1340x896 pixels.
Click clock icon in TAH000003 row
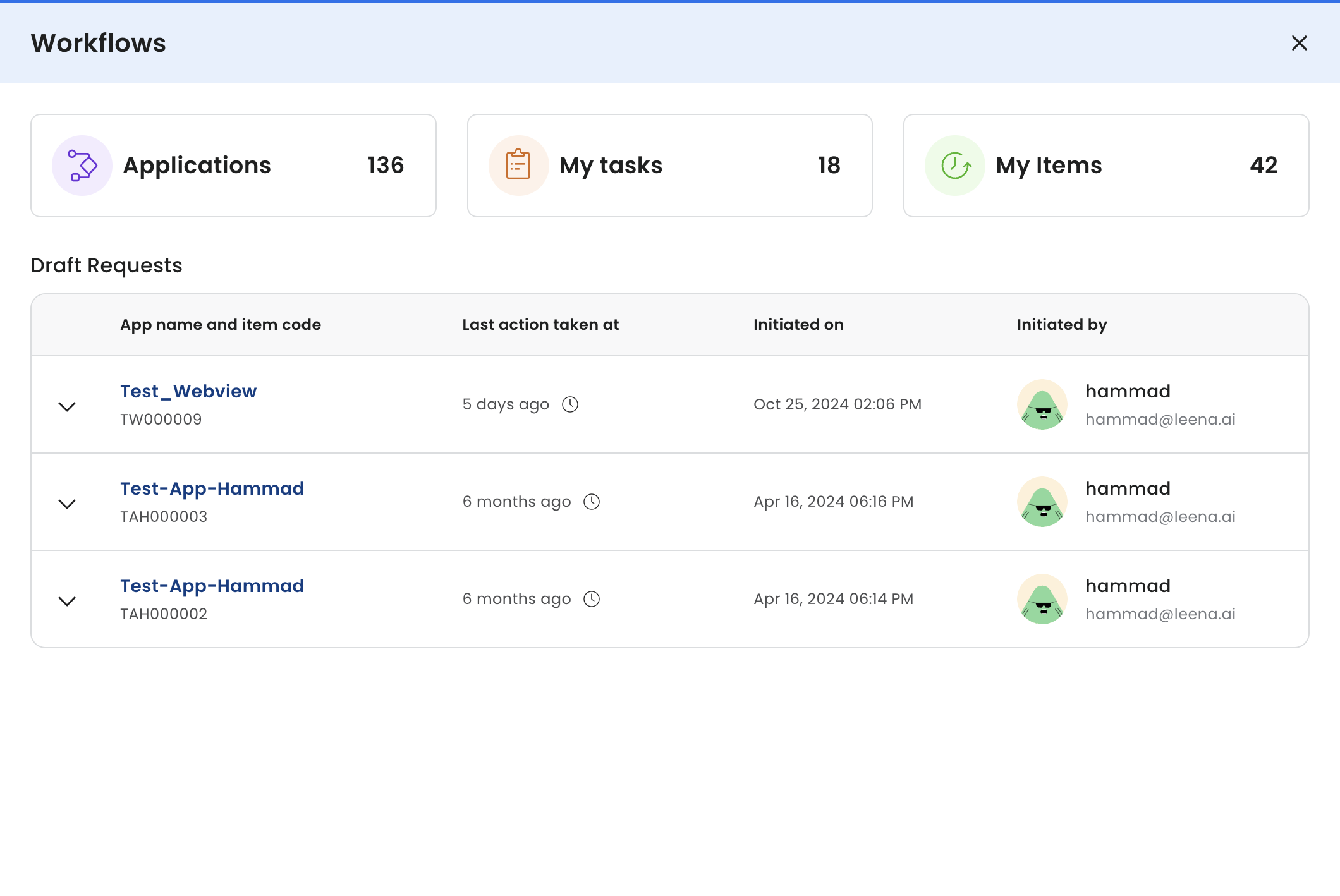click(x=592, y=502)
